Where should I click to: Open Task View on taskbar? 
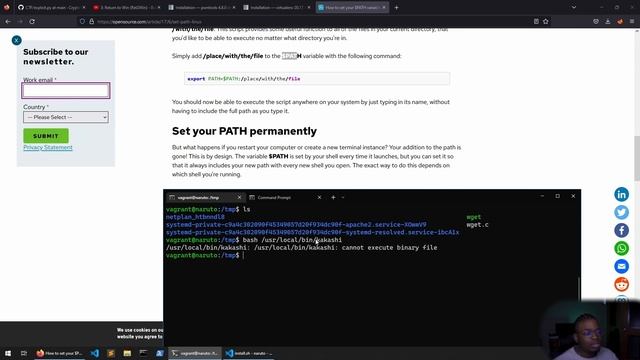click(24, 353)
